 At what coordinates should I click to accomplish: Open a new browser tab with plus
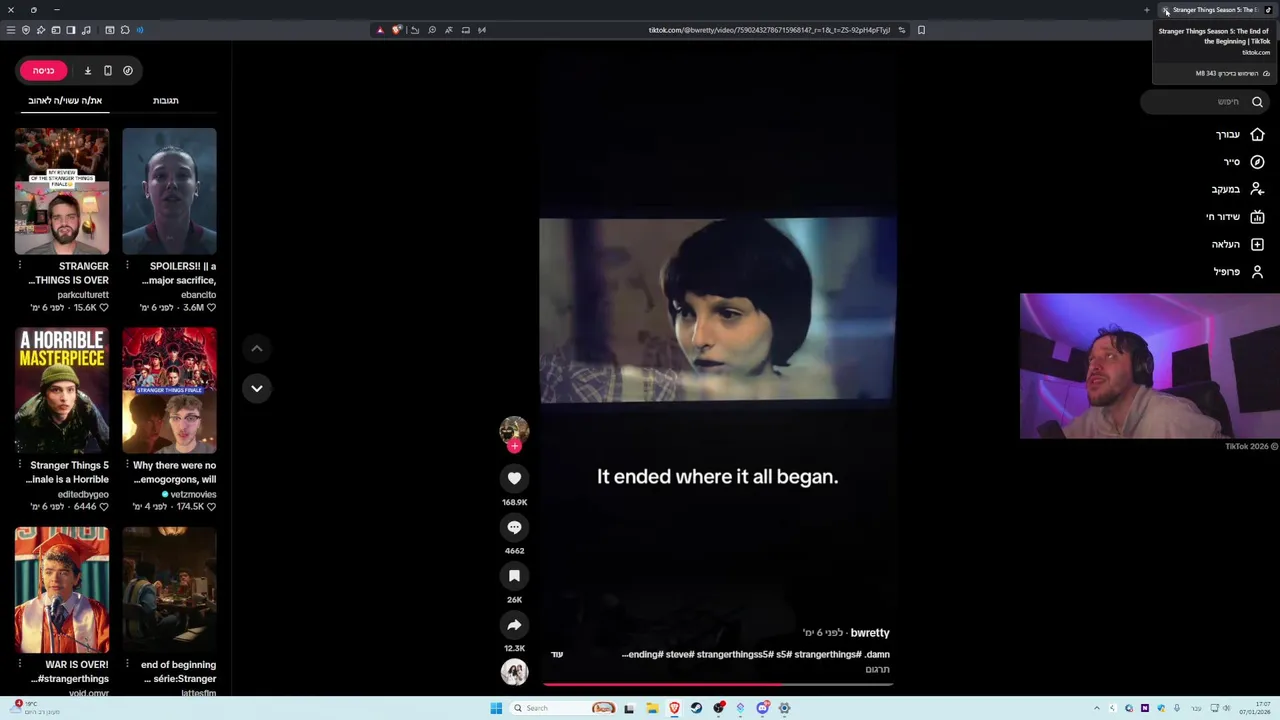[1146, 10]
